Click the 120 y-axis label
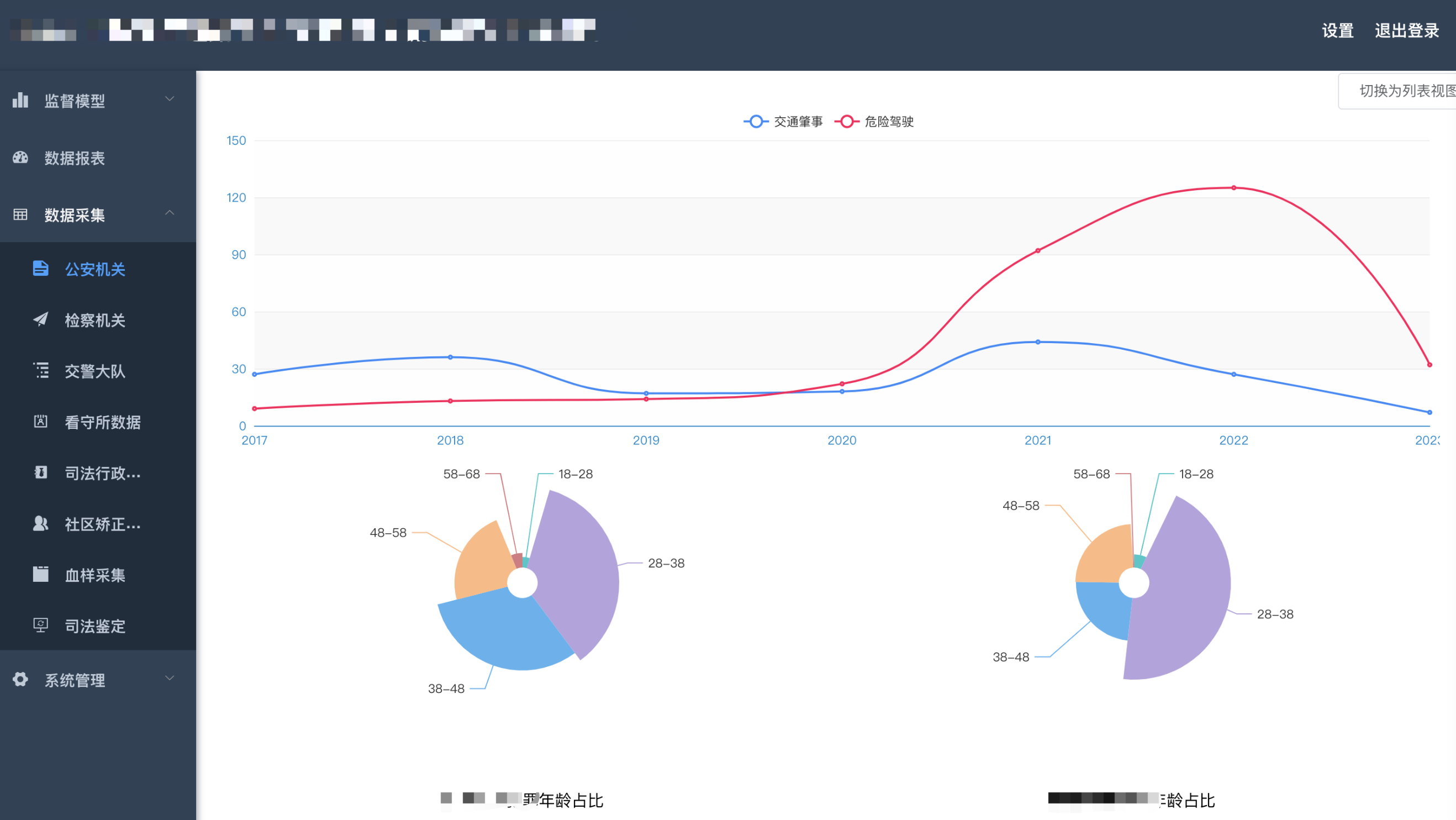The width and height of the screenshot is (1456, 820). coord(236,197)
